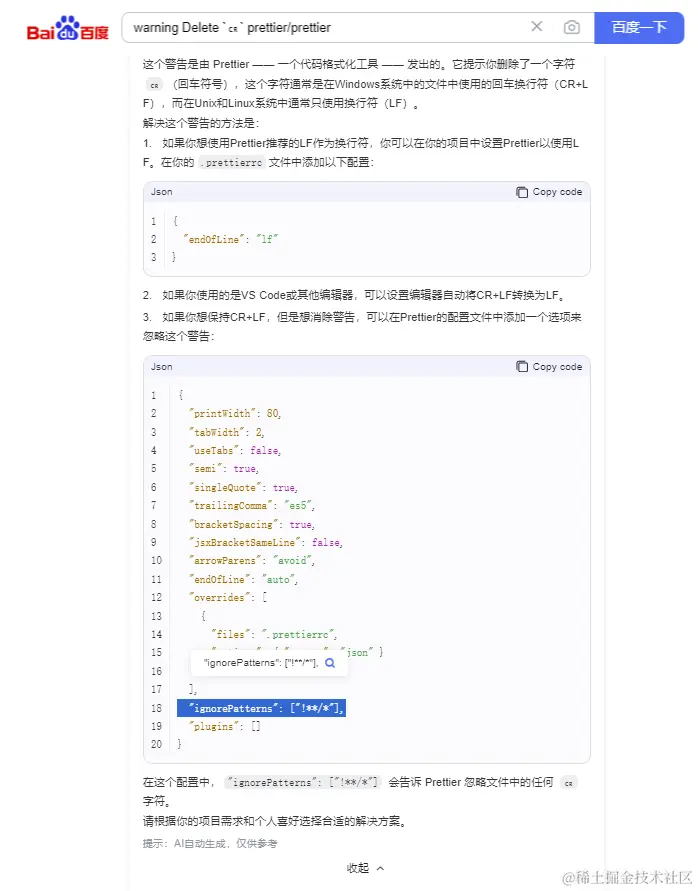Search selected text with the magnifier icon
Viewport: 698px width, 891px height.
[330, 663]
